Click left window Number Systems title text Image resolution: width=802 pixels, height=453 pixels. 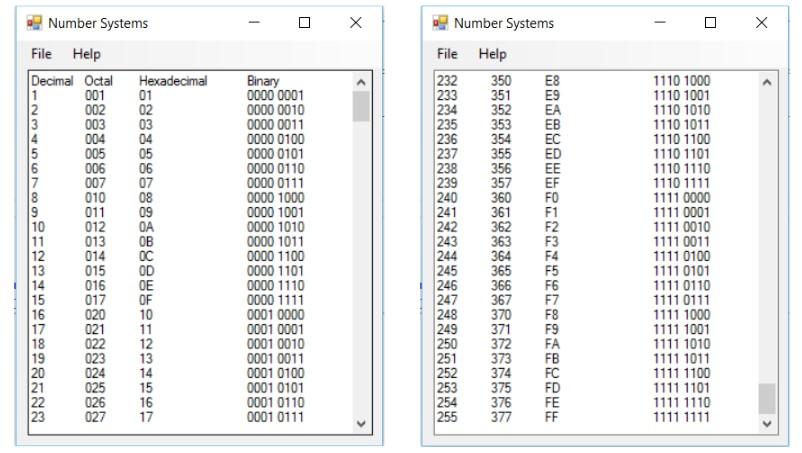pos(98,24)
